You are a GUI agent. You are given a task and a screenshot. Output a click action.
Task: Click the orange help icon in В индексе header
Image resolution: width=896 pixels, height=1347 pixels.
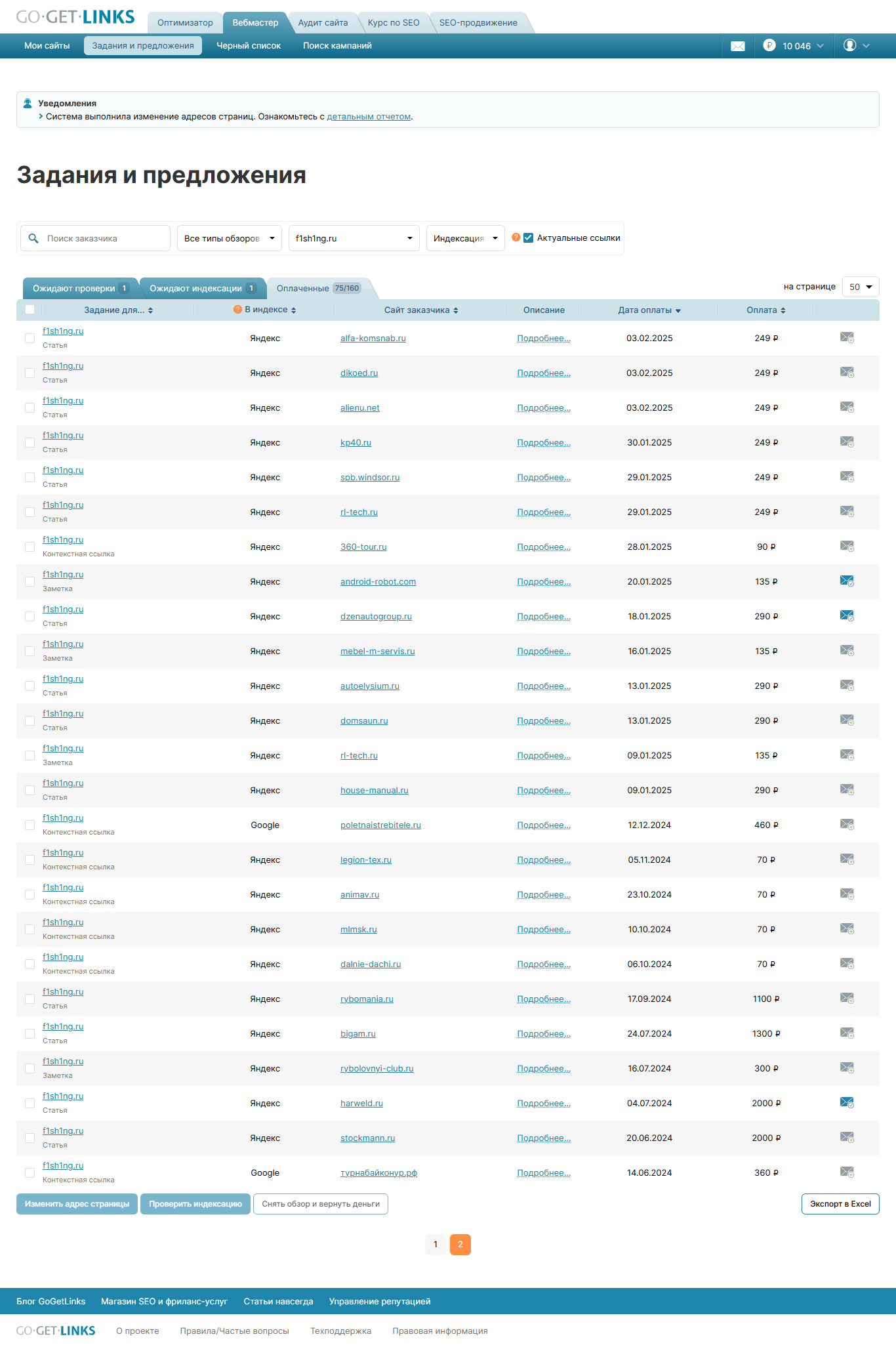click(x=237, y=310)
